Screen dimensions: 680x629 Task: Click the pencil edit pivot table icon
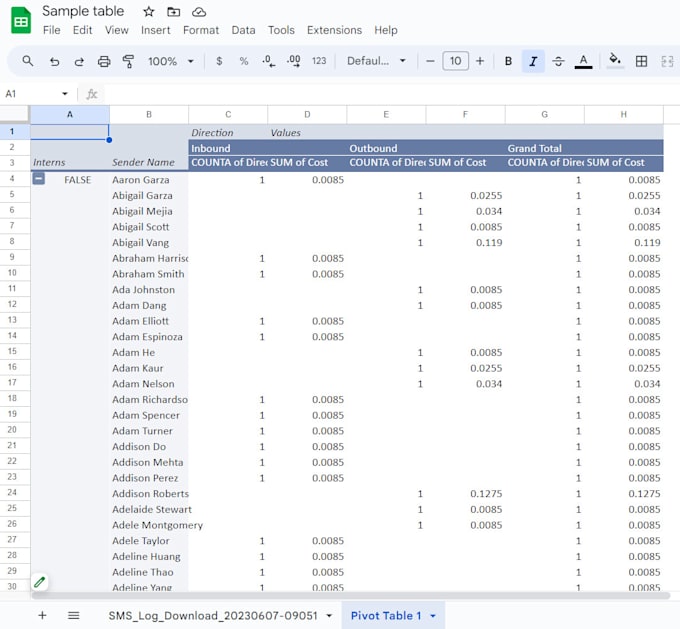(40, 582)
